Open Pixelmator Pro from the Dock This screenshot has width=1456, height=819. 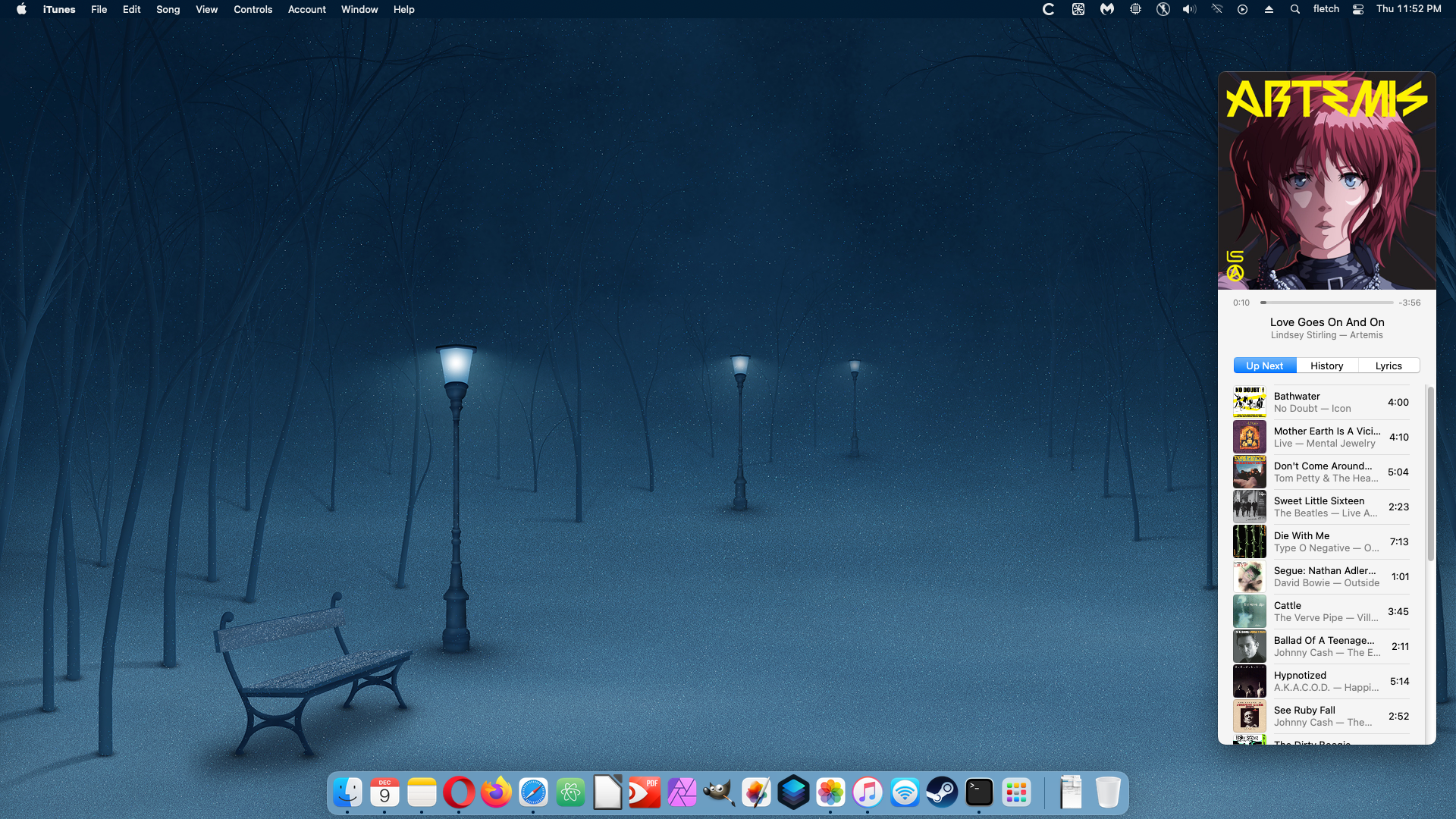tap(756, 793)
